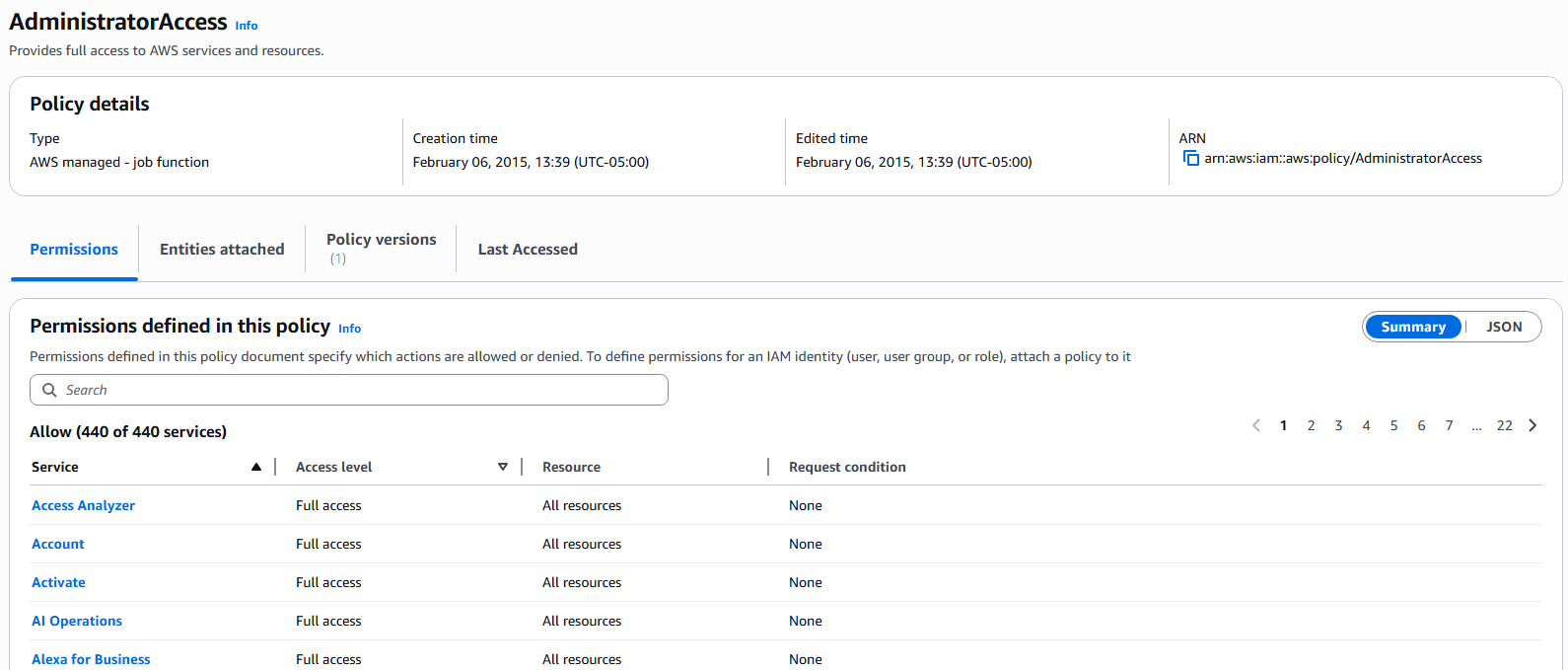Image resolution: width=1568 pixels, height=670 pixels.
Task: Click the pagination ellipsis between 7 and 22
Action: 1476,426
